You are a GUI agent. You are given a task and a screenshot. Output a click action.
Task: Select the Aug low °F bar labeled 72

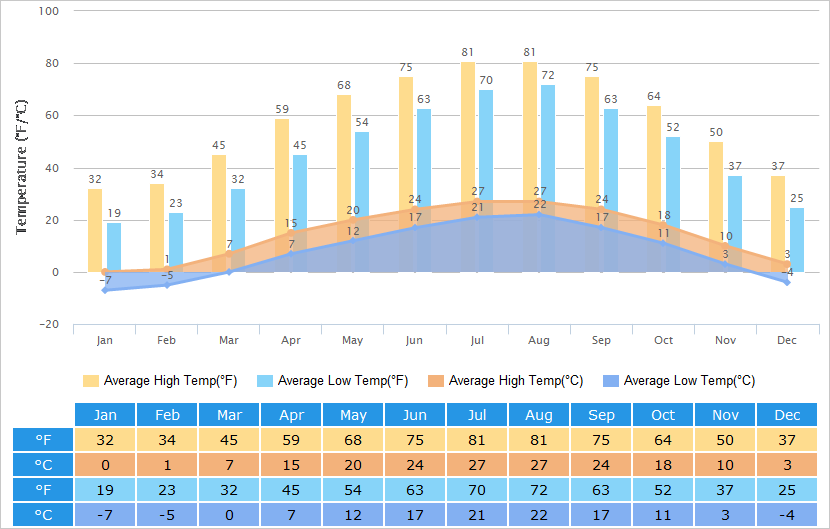tap(548, 178)
